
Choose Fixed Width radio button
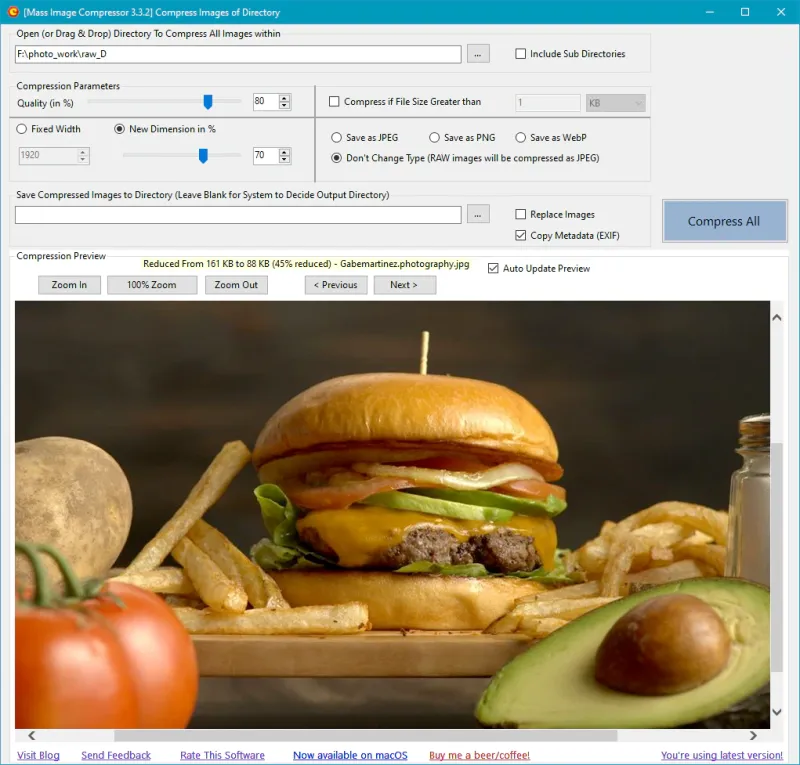click(x=23, y=129)
